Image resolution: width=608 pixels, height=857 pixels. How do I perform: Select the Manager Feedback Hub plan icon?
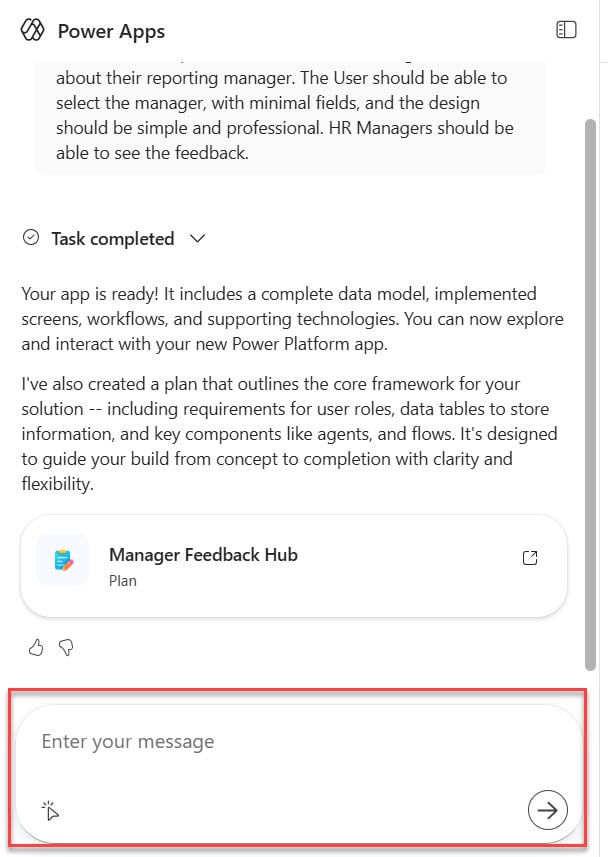(61, 560)
